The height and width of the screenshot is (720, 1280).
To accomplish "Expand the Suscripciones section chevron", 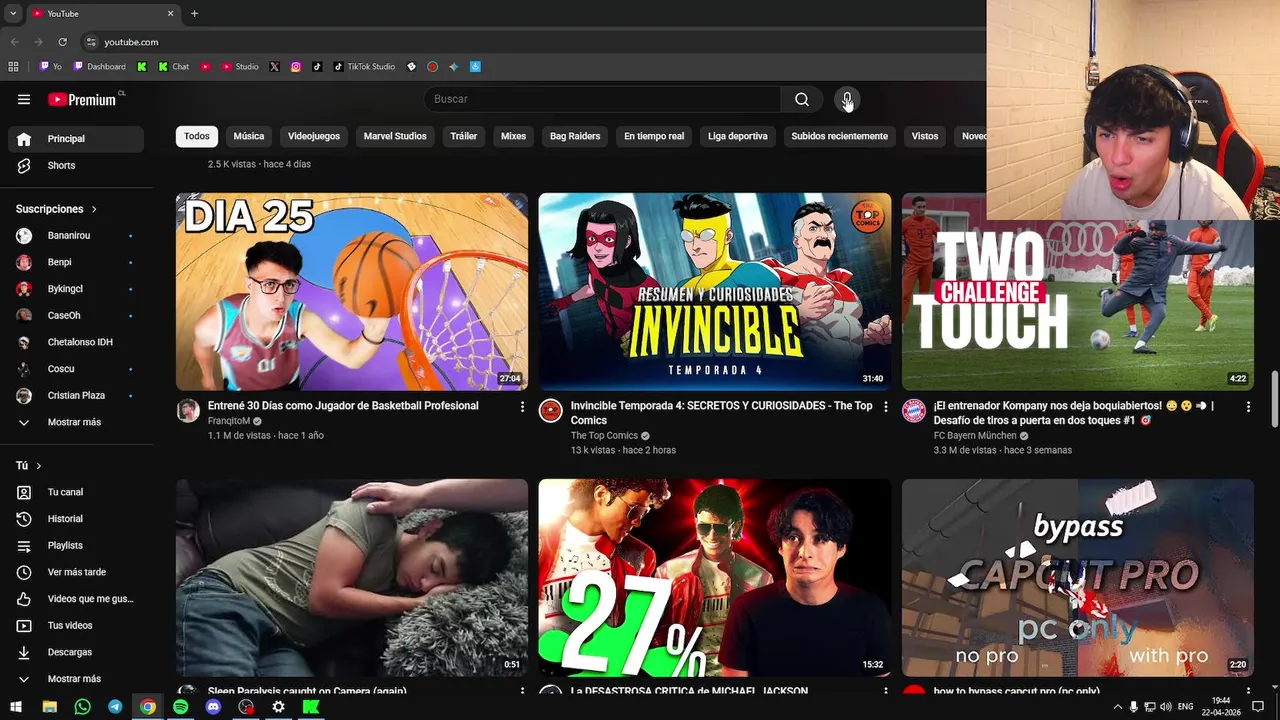I will point(94,209).
